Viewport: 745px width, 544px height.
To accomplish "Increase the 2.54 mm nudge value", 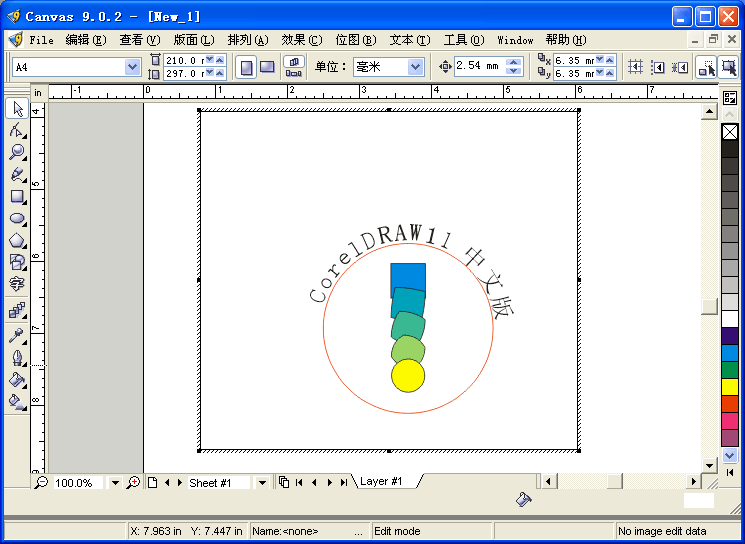I will (x=513, y=62).
